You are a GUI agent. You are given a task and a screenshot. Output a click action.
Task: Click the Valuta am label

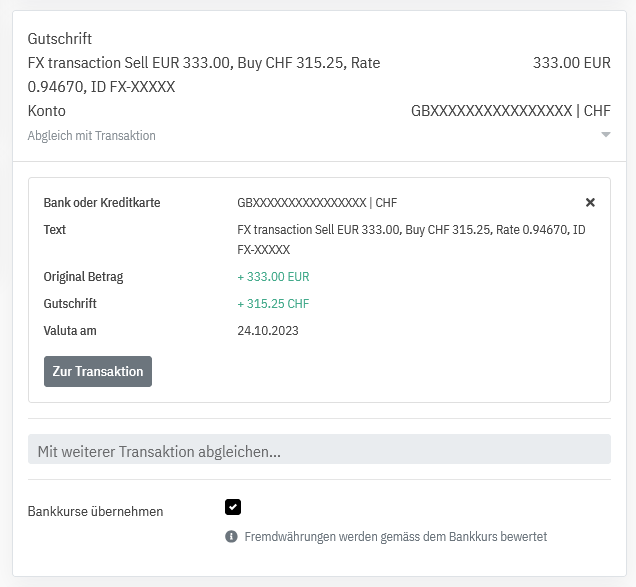click(x=70, y=331)
